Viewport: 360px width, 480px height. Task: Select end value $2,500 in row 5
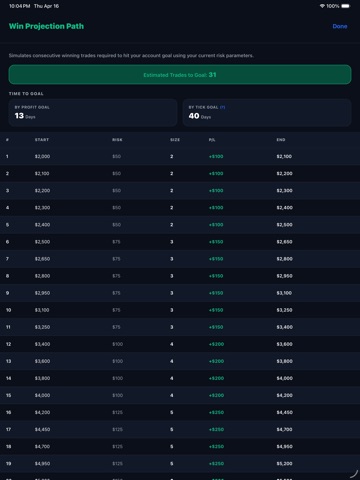tap(285, 225)
